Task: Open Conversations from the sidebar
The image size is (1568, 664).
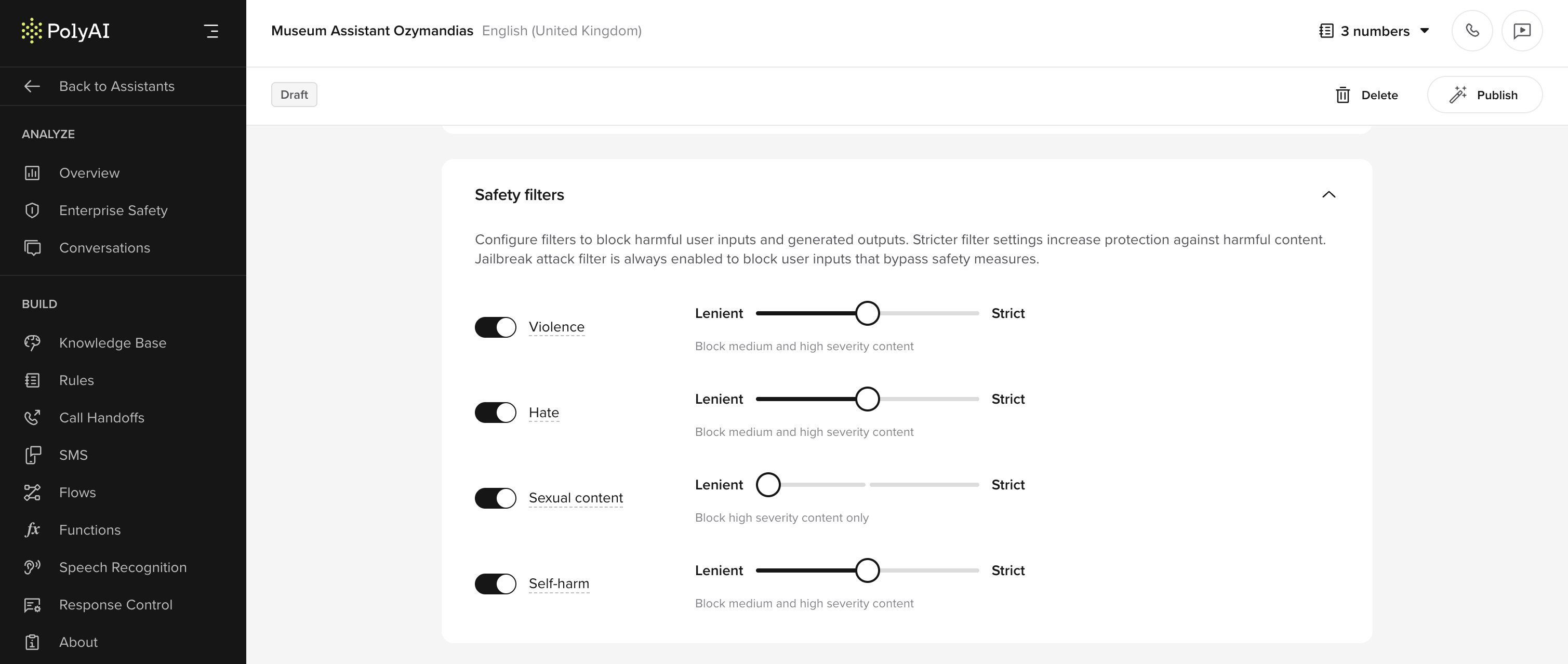Action: 104,248
